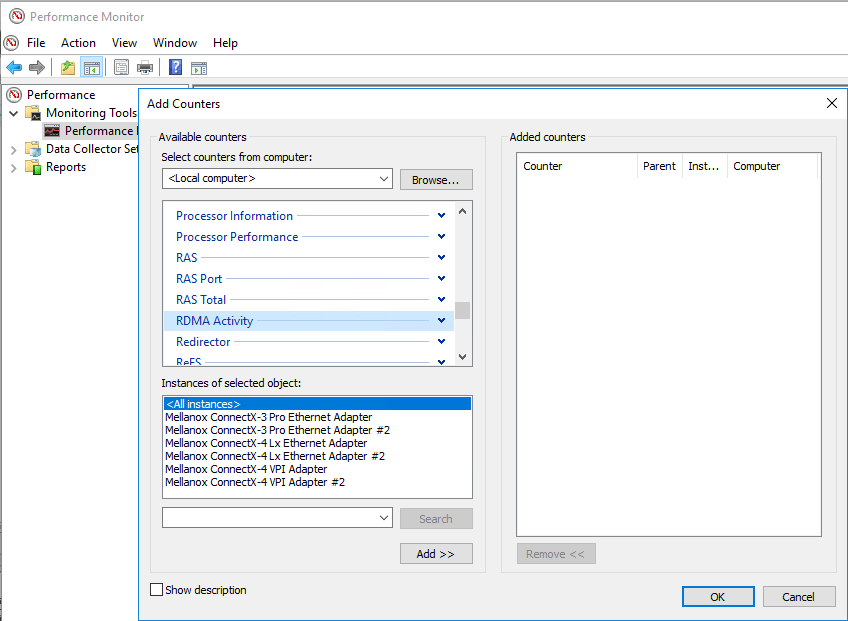Expand the Redirector counter group
Viewport: 848px width, 621px height.
[441, 341]
